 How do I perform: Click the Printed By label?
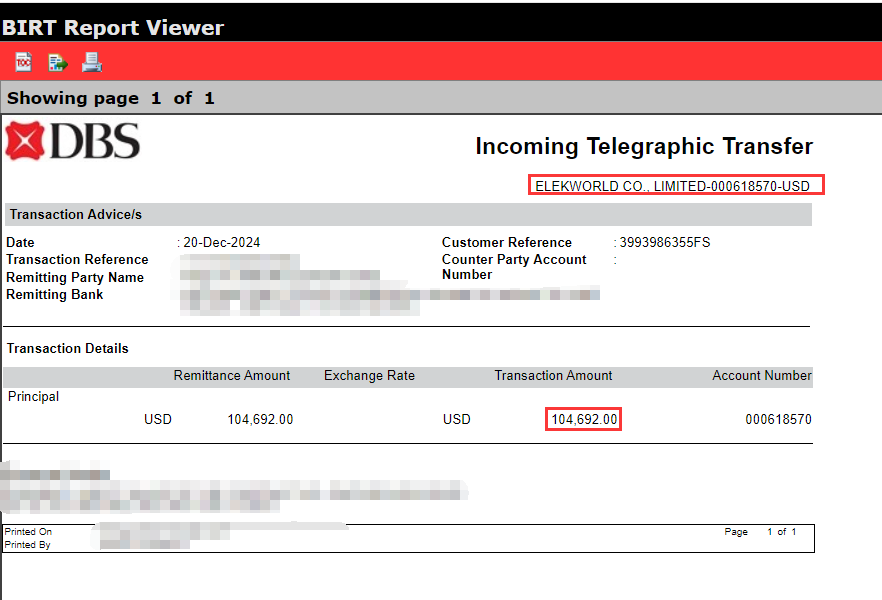[28, 544]
